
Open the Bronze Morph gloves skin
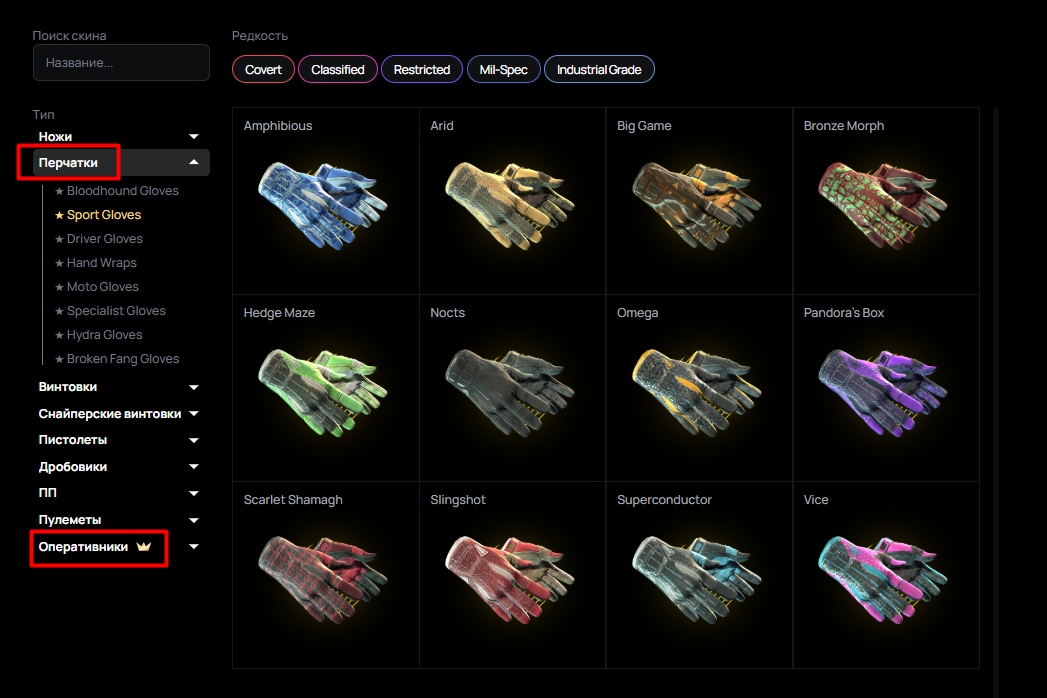pos(886,201)
